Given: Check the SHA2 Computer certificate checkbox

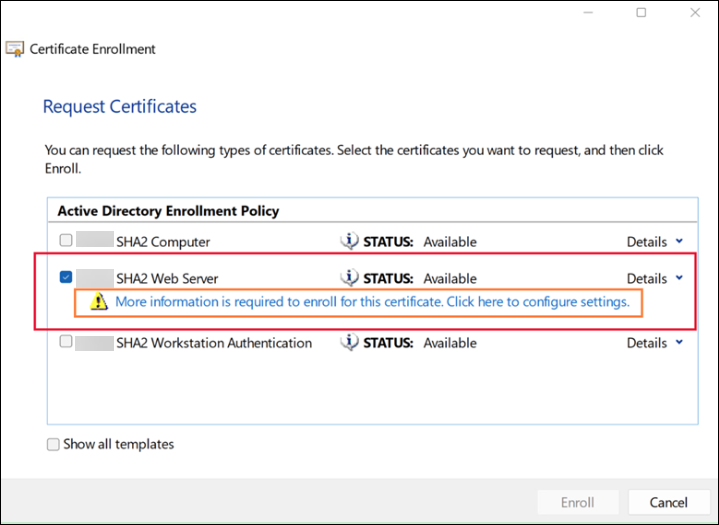Looking at the screenshot, I should point(66,241).
